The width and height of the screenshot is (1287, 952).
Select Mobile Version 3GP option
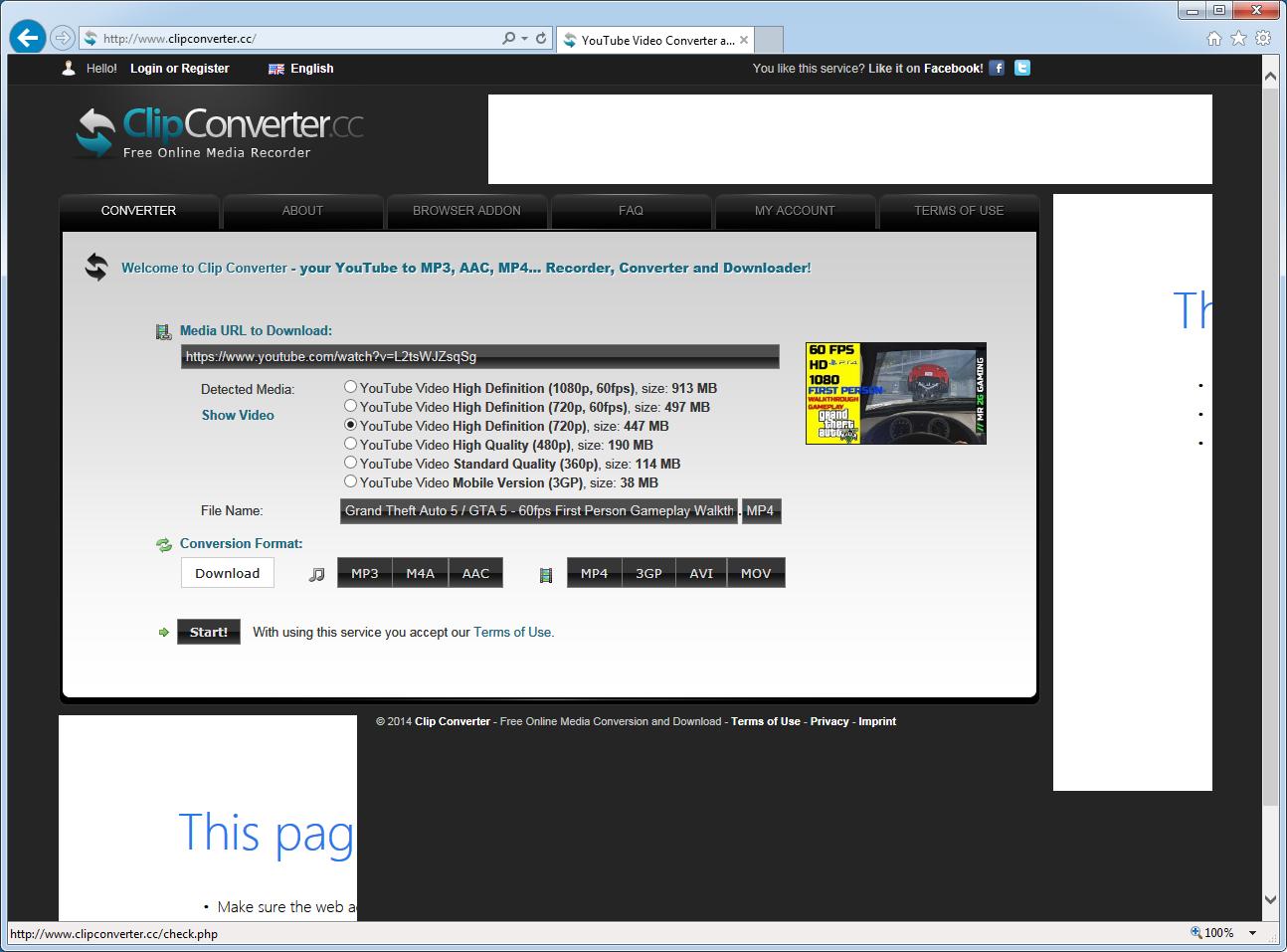[350, 481]
